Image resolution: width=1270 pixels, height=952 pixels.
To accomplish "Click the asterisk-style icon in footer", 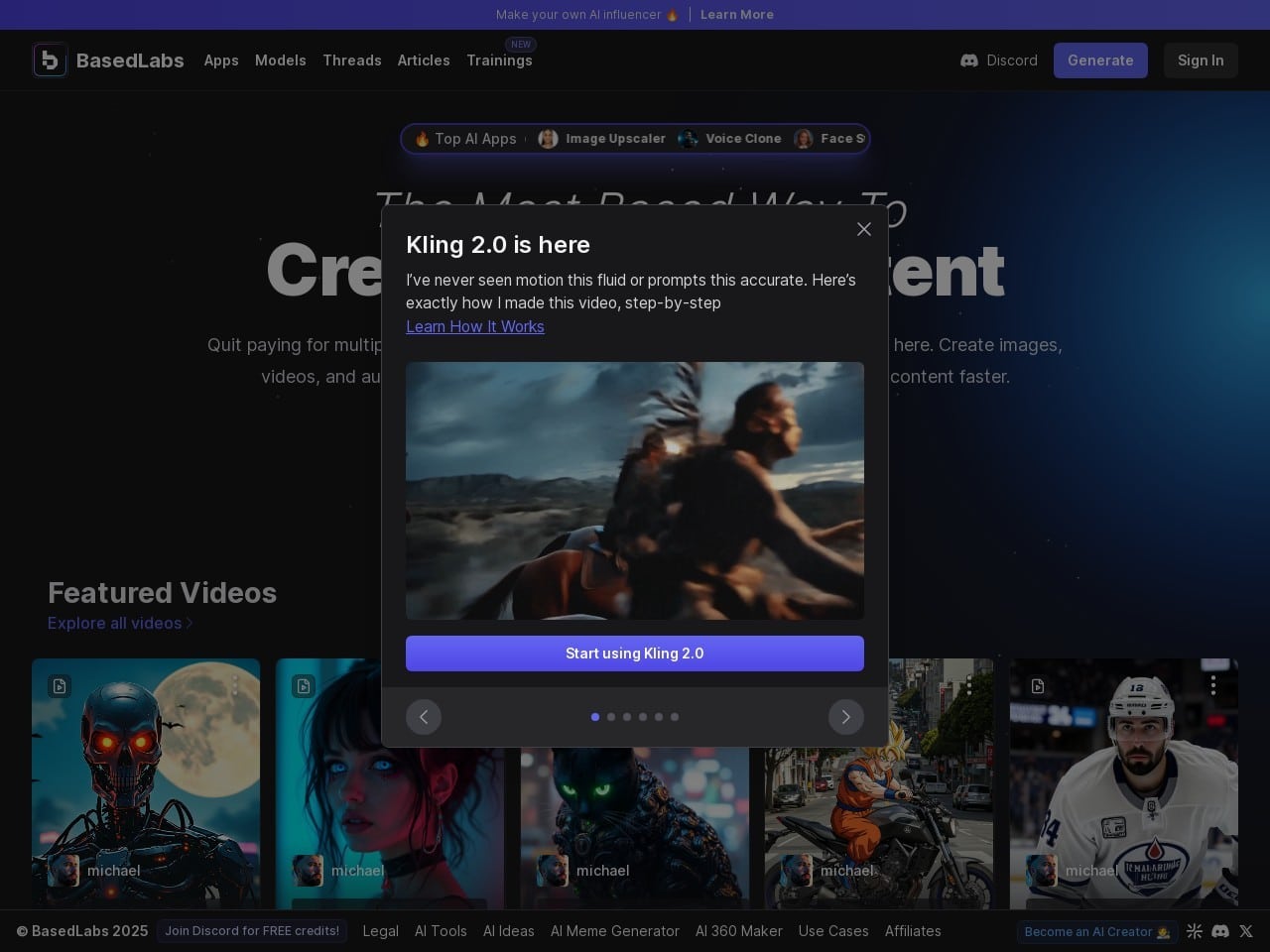I will pyautogui.click(x=1195, y=931).
